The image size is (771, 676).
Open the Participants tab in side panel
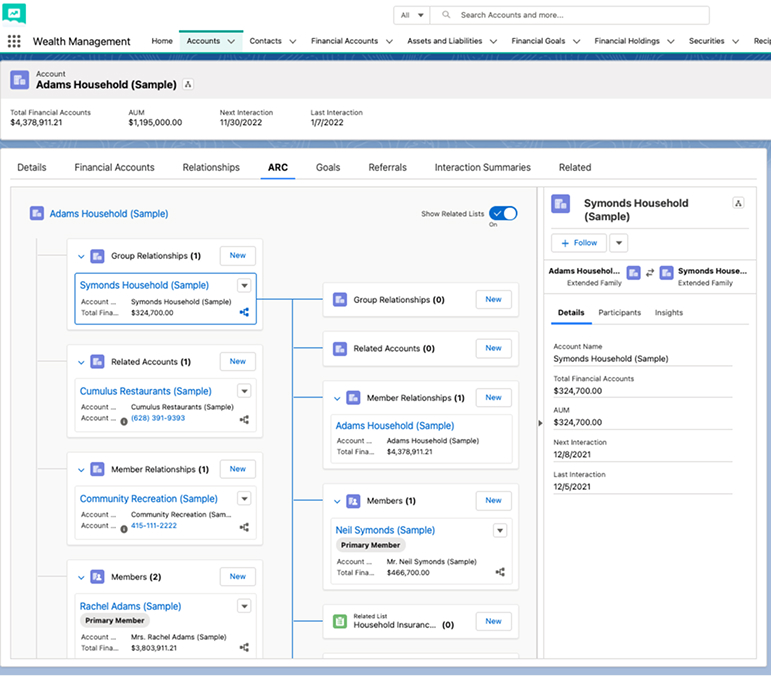point(620,313)
